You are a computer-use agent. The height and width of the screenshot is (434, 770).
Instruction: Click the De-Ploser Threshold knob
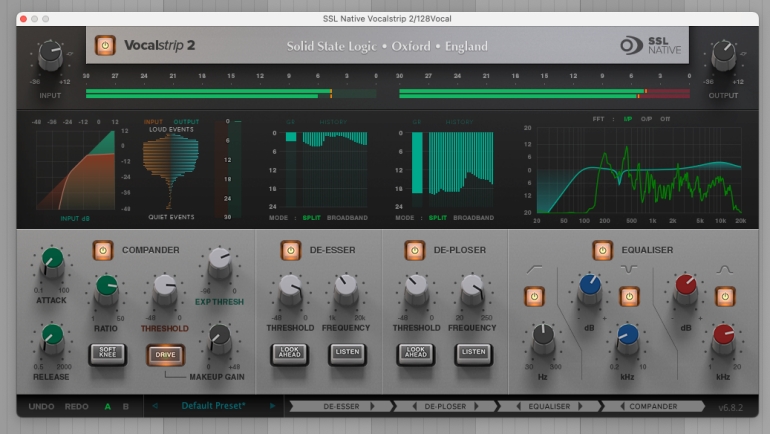coord(416,289)
